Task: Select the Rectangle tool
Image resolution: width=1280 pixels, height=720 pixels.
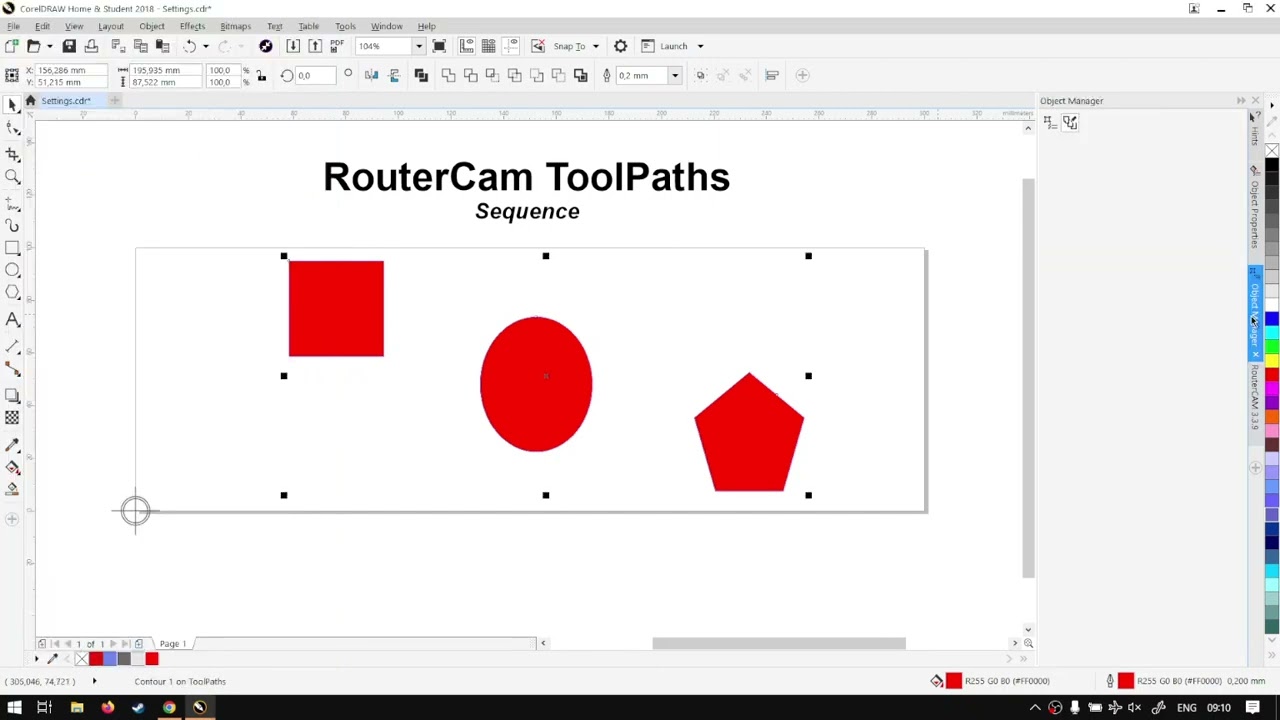Action: coord(12,248)
